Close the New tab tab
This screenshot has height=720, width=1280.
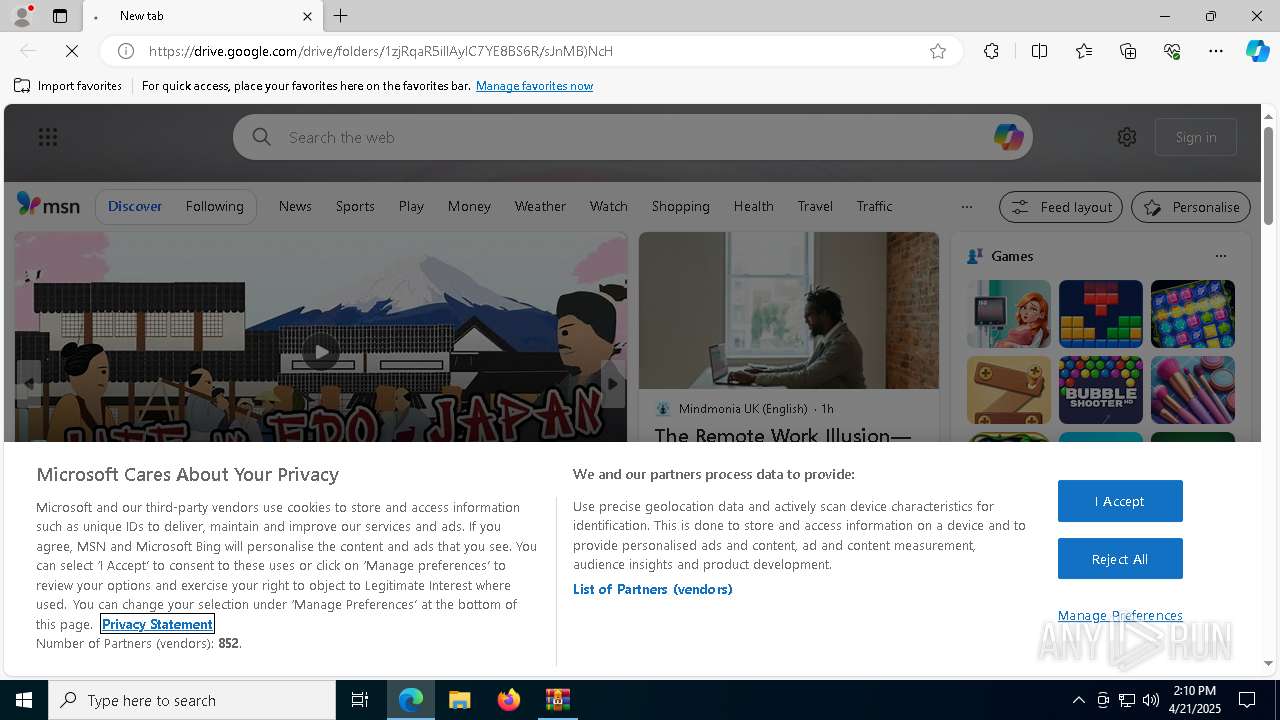pyautogui.click(x=307, y=16)
